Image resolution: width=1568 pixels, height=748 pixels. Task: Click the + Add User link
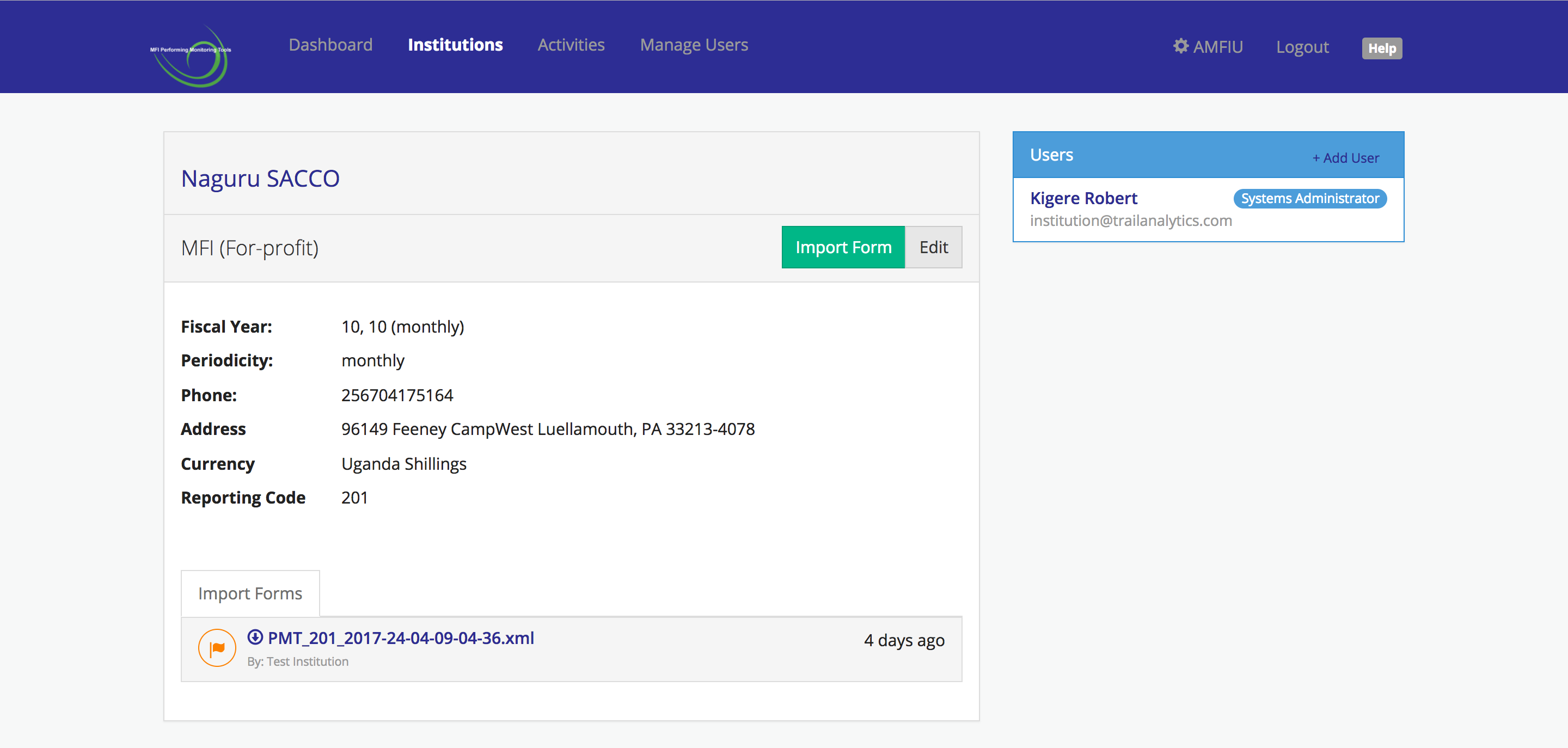1345,158
